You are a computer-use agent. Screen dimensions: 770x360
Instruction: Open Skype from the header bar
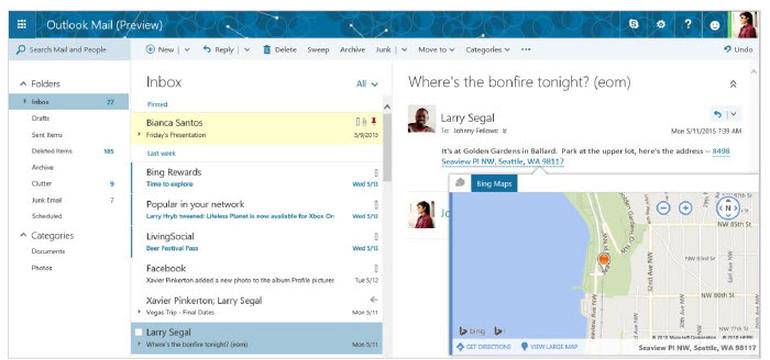click(634, 24)
